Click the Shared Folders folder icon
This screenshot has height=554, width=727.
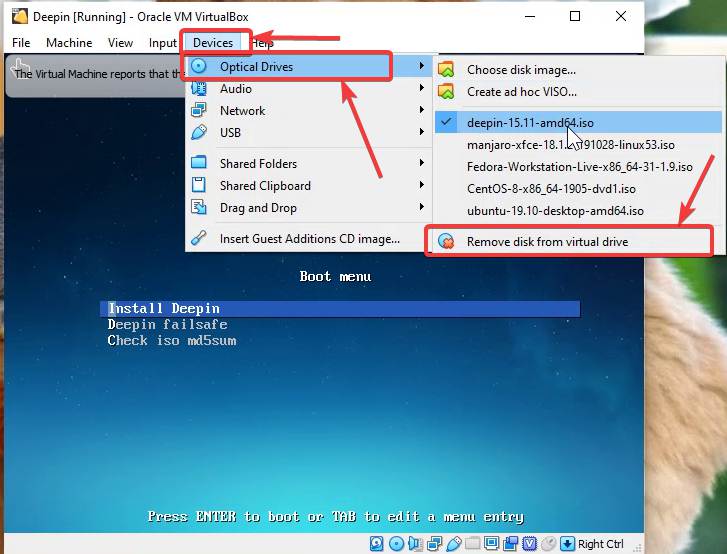(x=199, y=162)
